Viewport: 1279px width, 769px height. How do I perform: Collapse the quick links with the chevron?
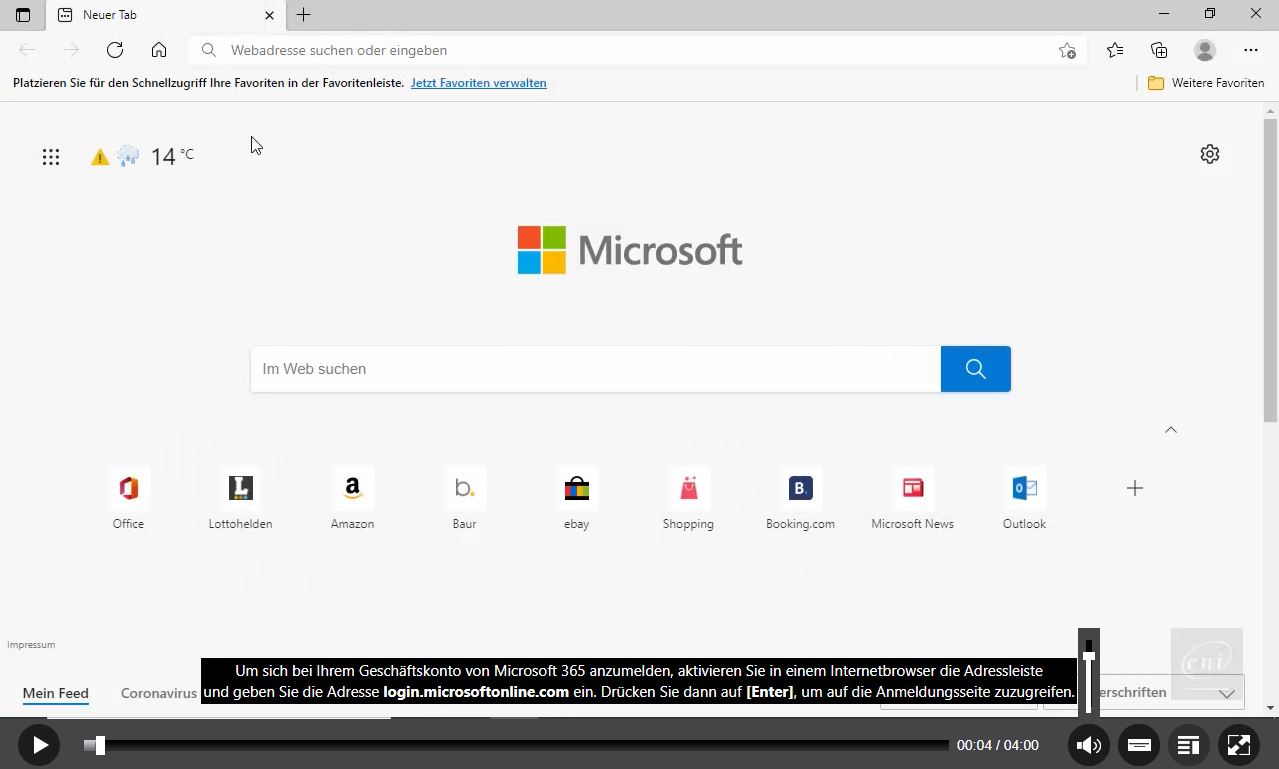(x=1171, y=430)
